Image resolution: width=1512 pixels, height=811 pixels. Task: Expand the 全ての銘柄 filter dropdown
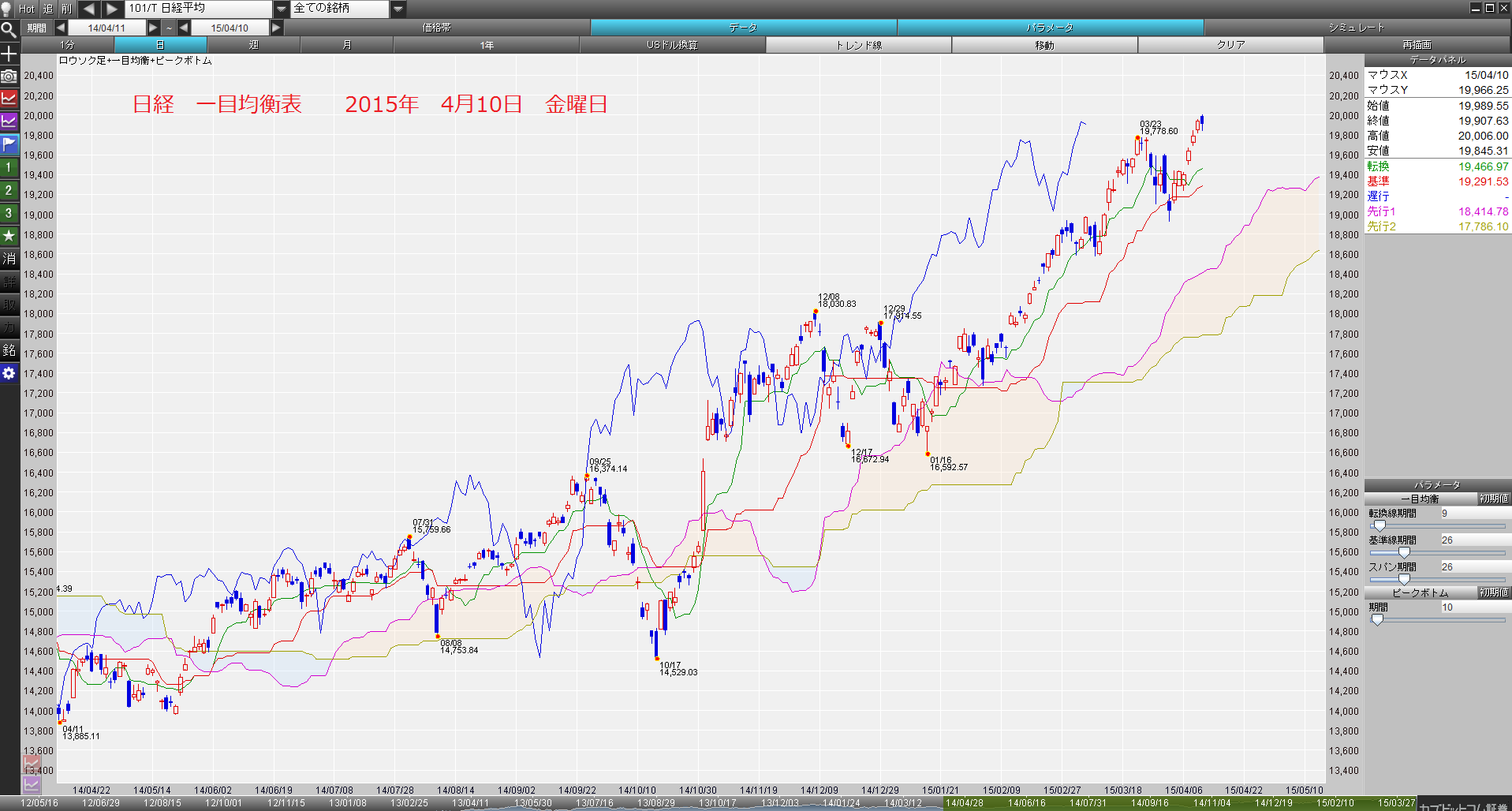coord(398,9)
